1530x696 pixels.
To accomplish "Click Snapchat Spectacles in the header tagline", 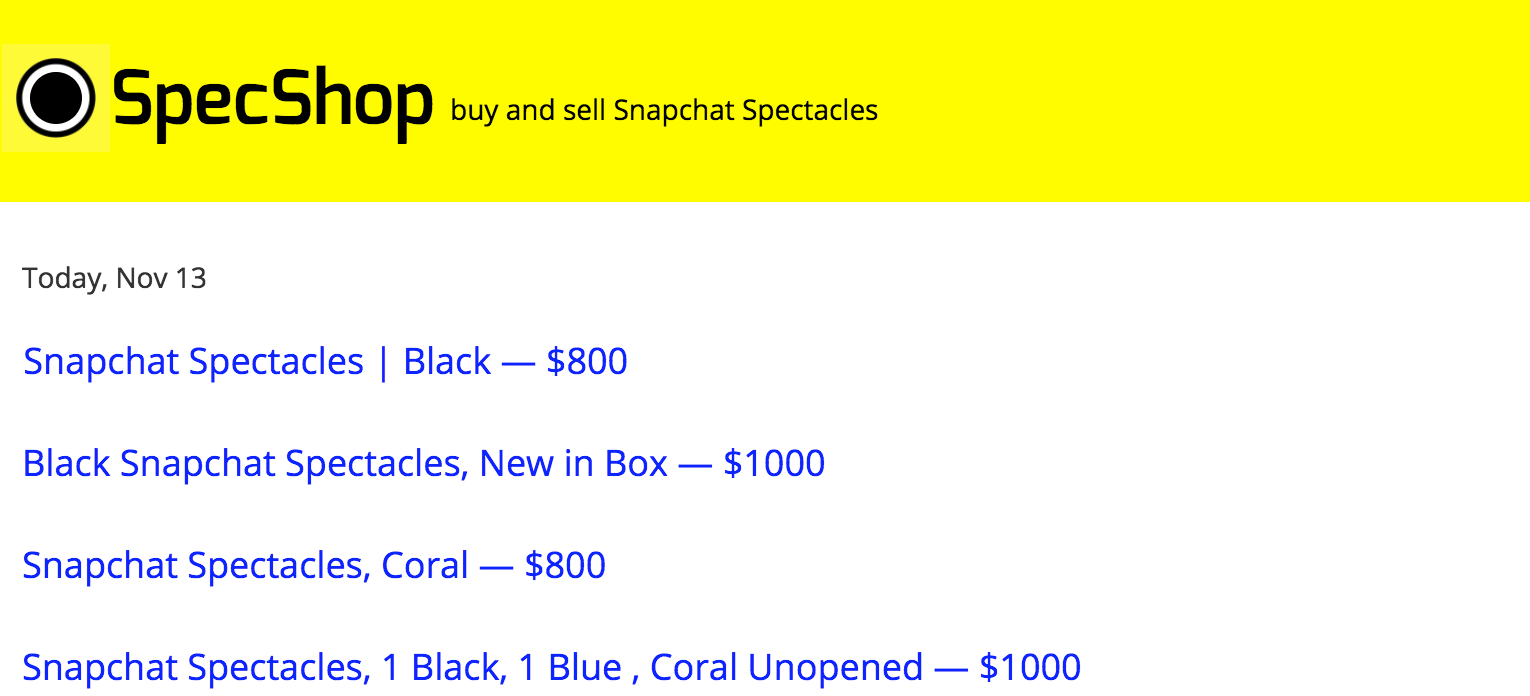I will tap(746, 110).
